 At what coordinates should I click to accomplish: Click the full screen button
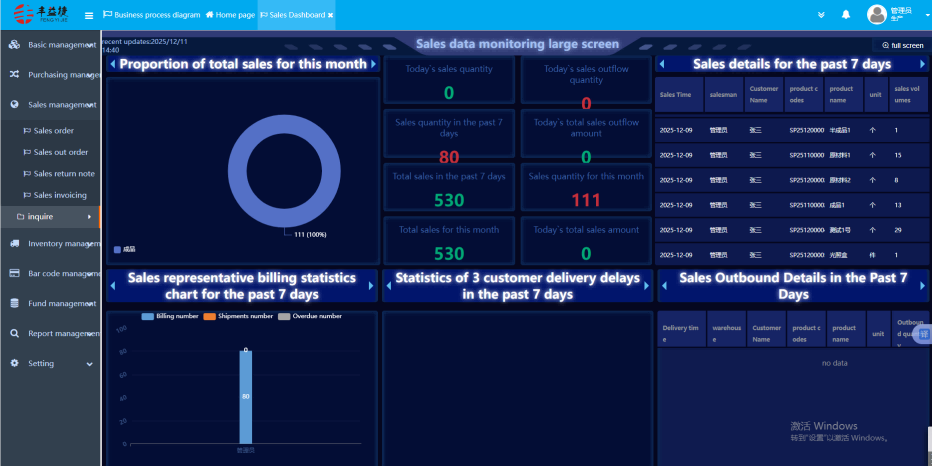pos(902,45)
